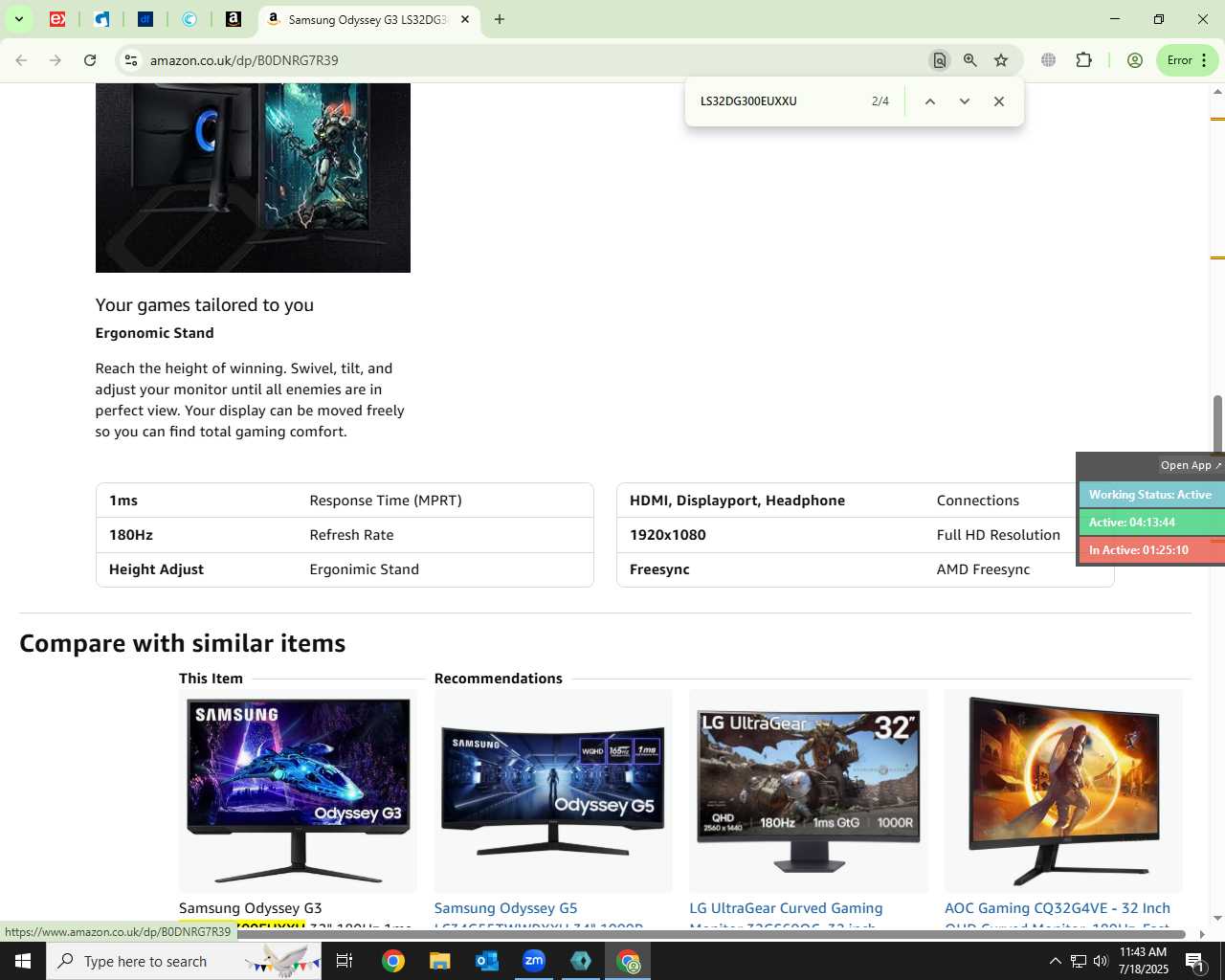
Task: Select the Samsung Odyssey G3 tab
Action: tap(367, 19)
